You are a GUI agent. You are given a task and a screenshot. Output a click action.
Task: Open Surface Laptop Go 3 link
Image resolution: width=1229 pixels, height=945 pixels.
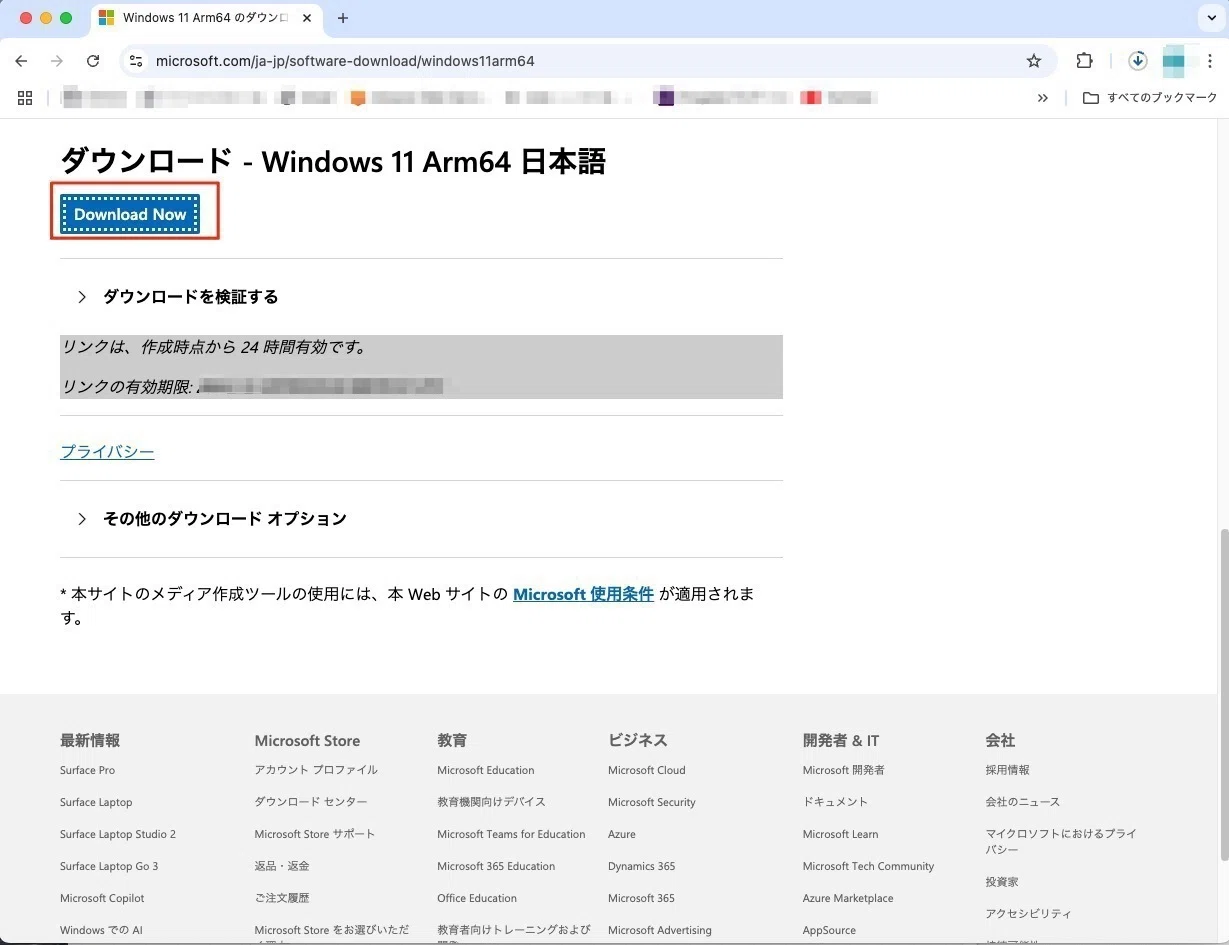click(x=109, y=866)
